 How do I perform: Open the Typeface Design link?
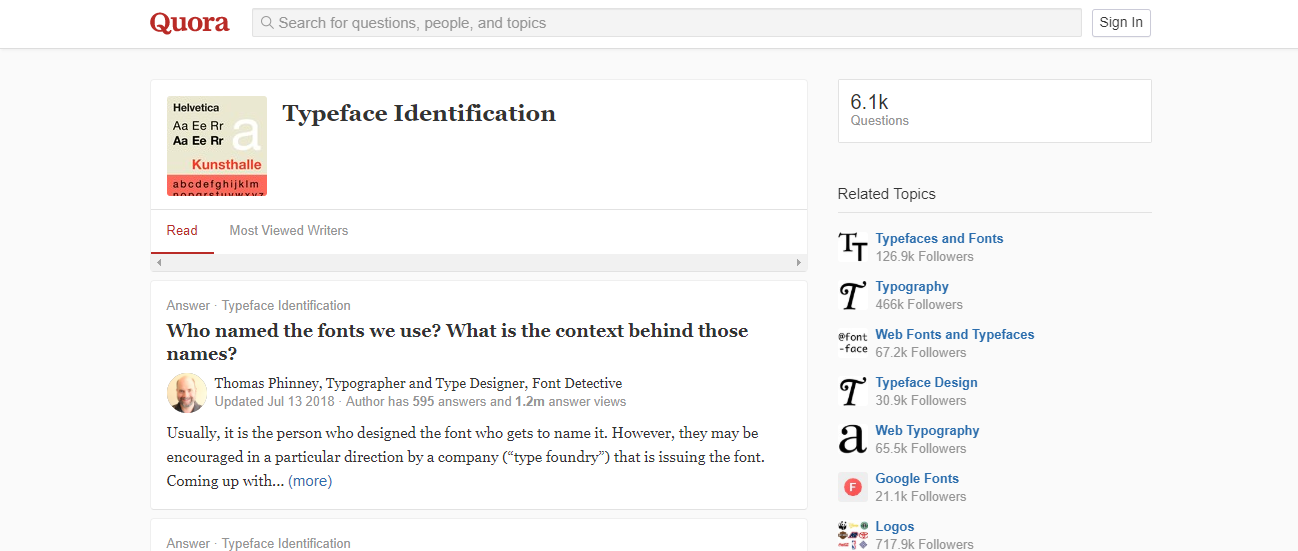click(x=926, y=382)
